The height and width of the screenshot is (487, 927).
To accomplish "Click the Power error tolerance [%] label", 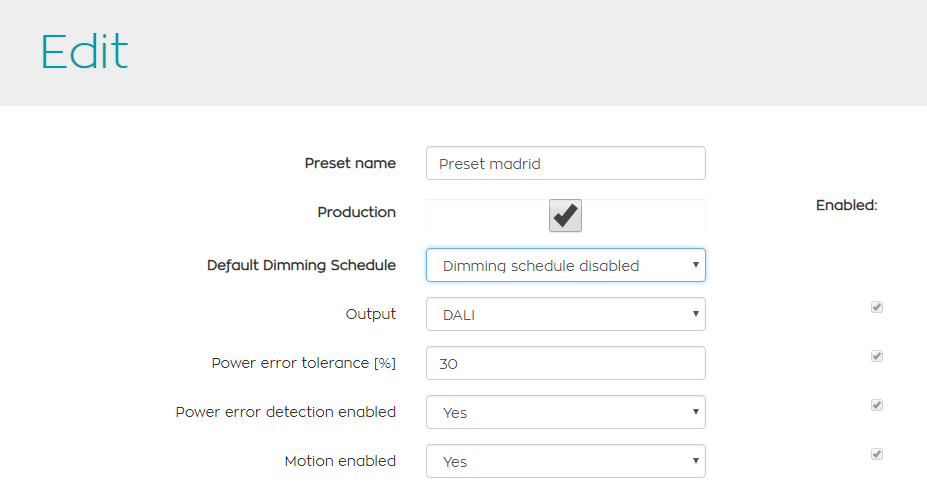I will (303, 363).
